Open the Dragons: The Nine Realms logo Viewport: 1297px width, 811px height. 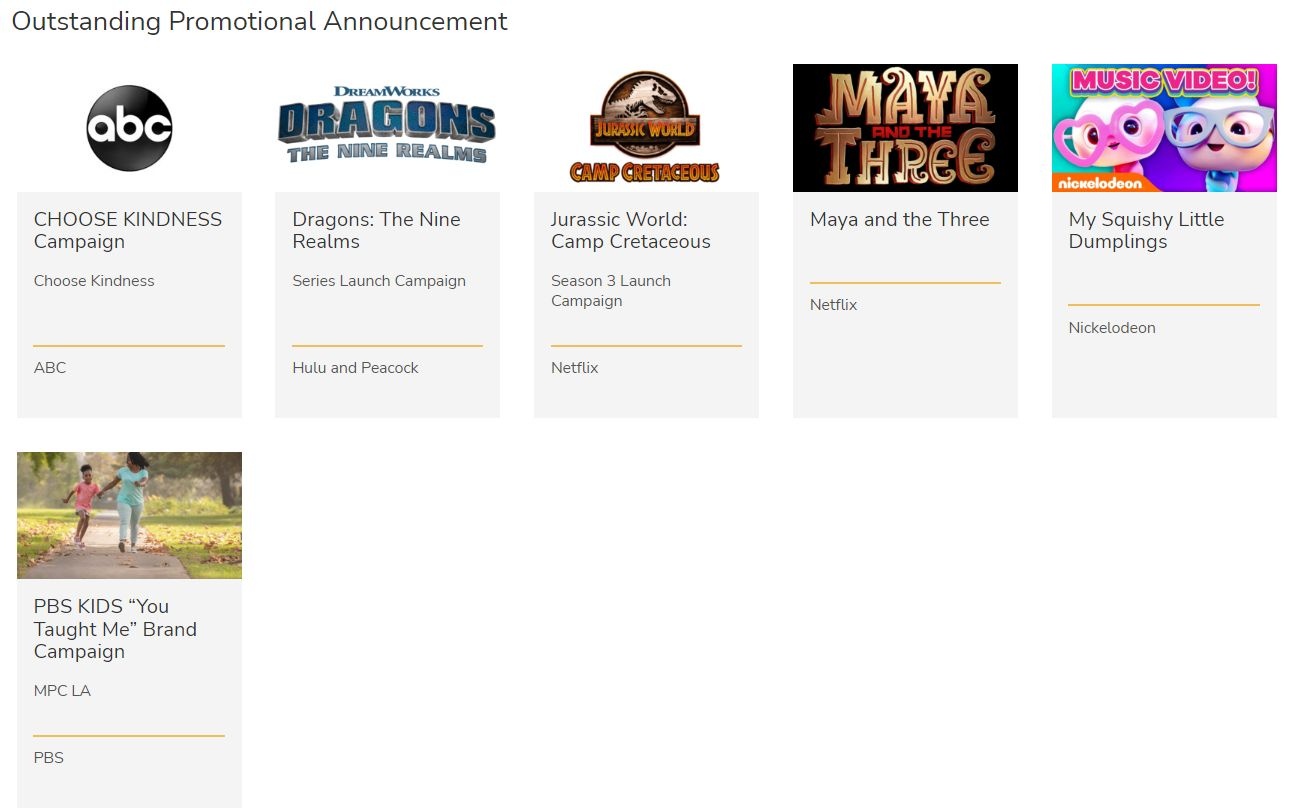tap(387, 126)
